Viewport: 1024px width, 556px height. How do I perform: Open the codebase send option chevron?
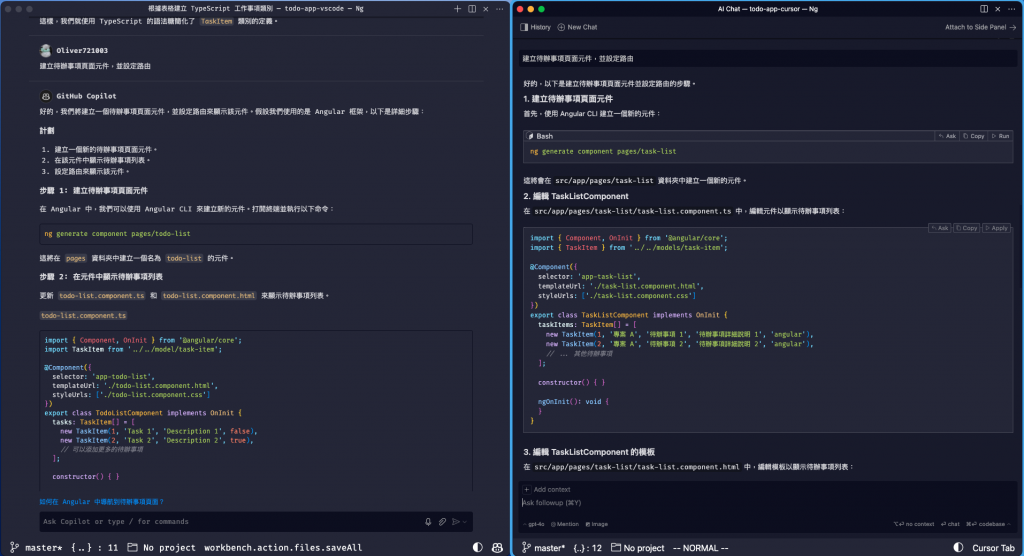(1009, 524)
